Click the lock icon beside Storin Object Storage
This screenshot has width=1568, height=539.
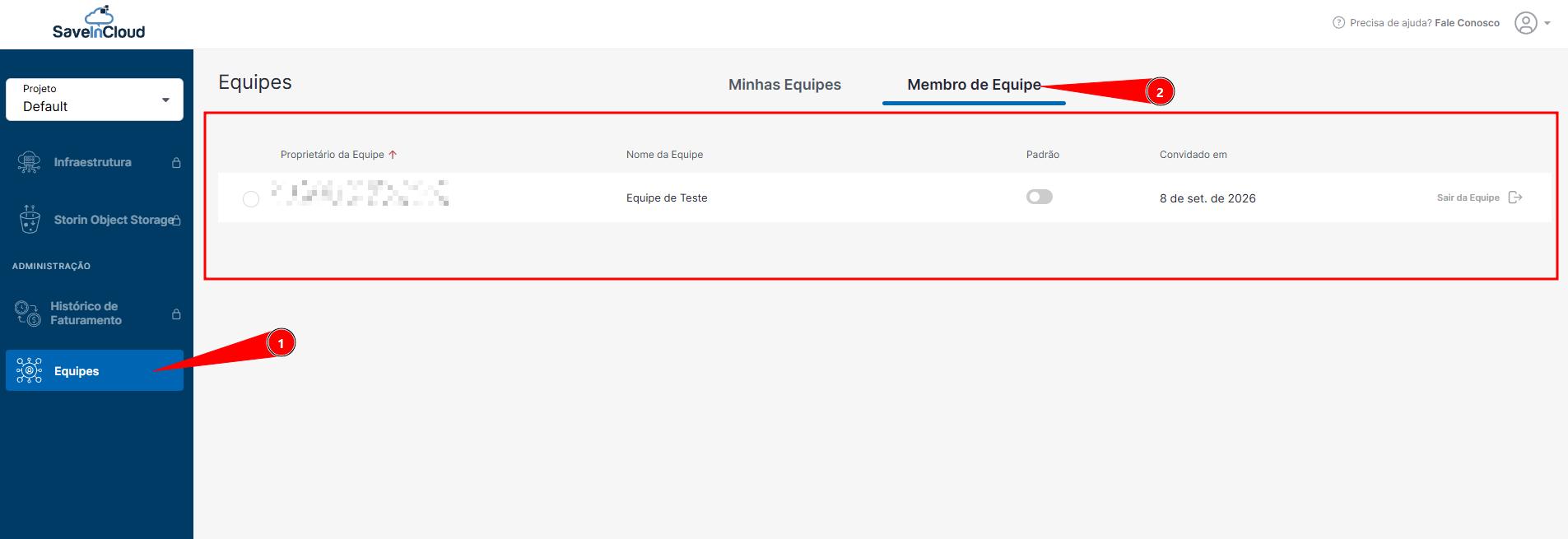177,221
